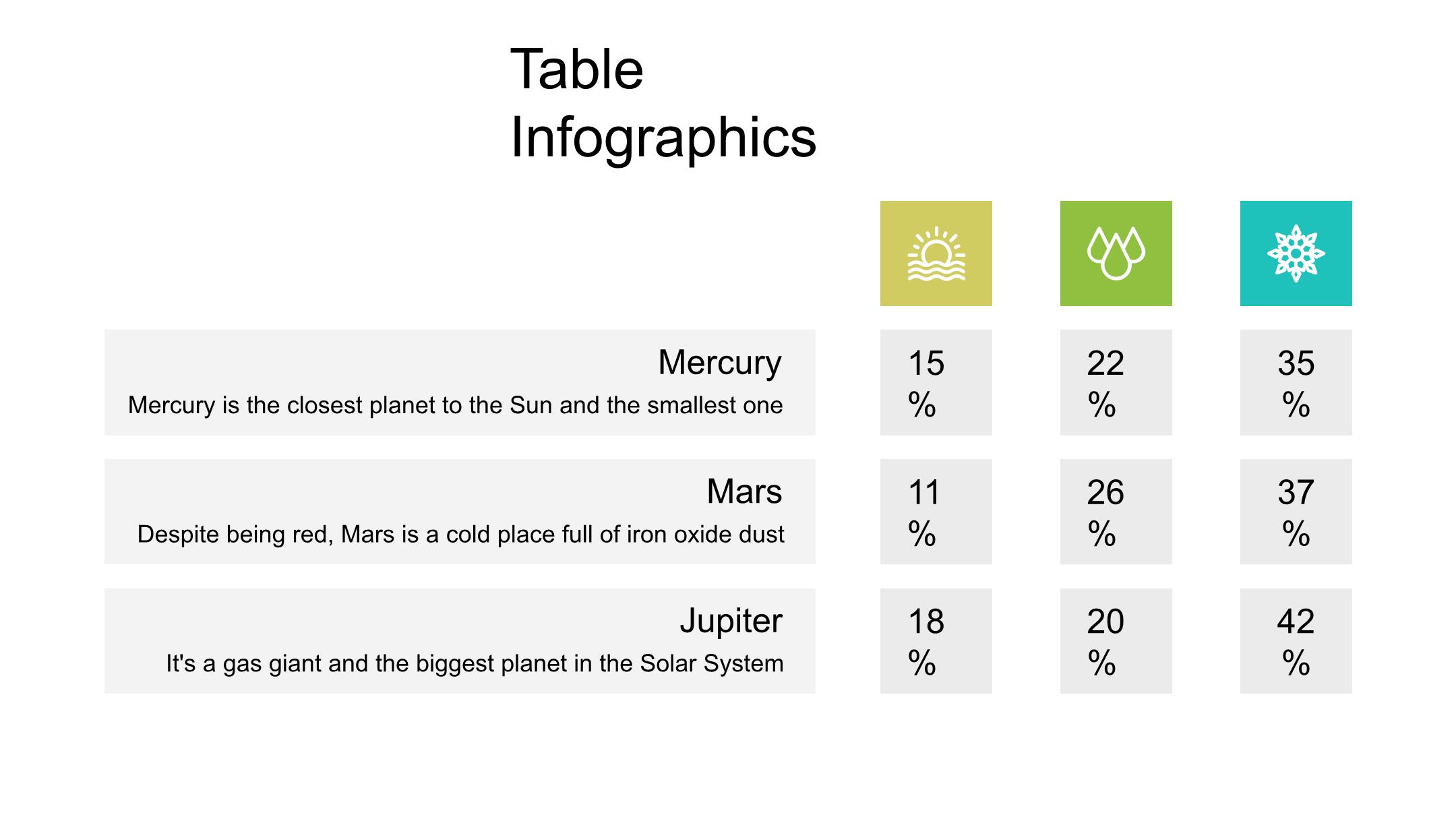
Task: Click the 20% cell in Jupiter row
Action: pos(1116,641)
